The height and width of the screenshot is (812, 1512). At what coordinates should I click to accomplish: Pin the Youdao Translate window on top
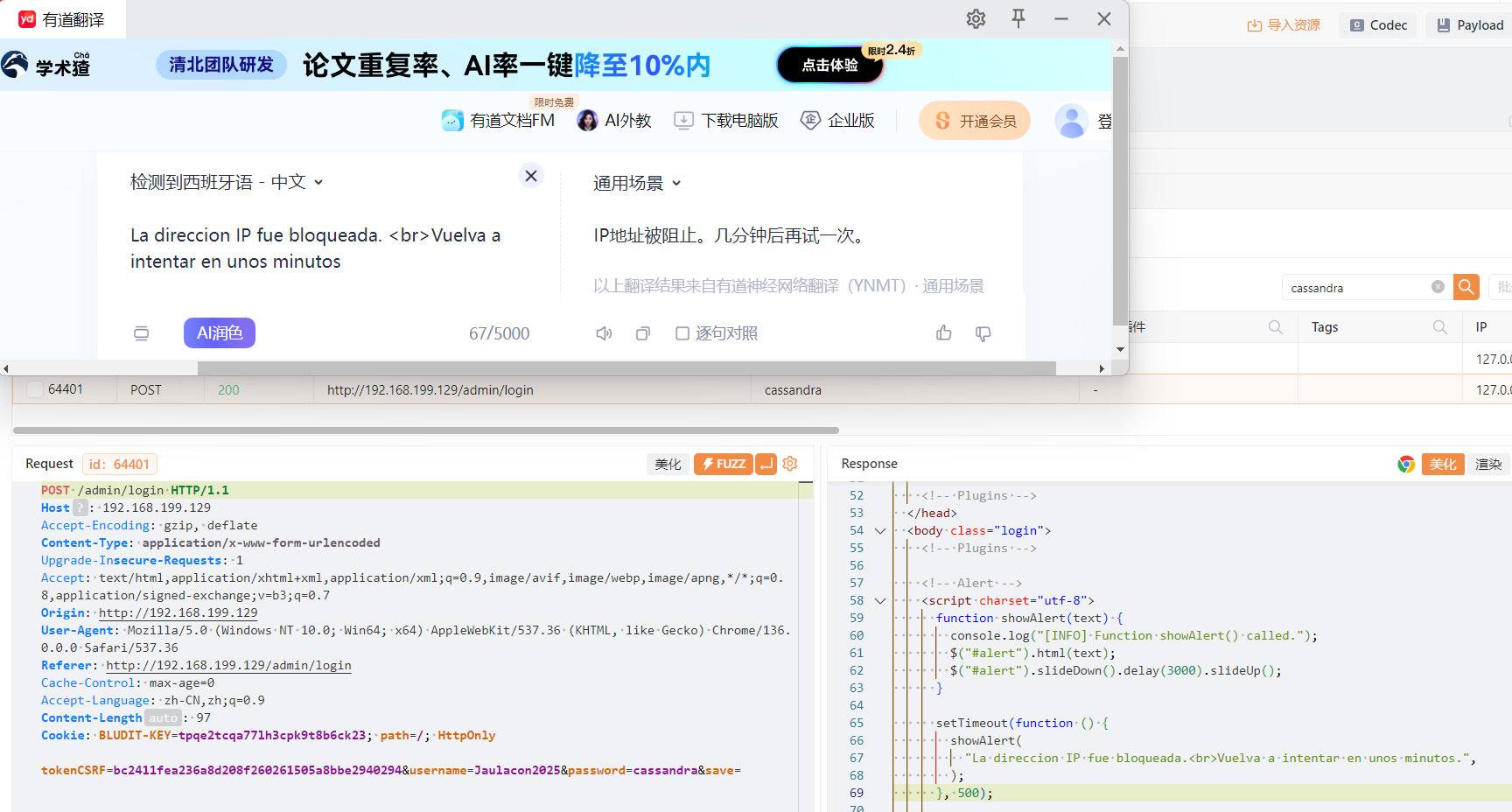(x=1018, y=18)
